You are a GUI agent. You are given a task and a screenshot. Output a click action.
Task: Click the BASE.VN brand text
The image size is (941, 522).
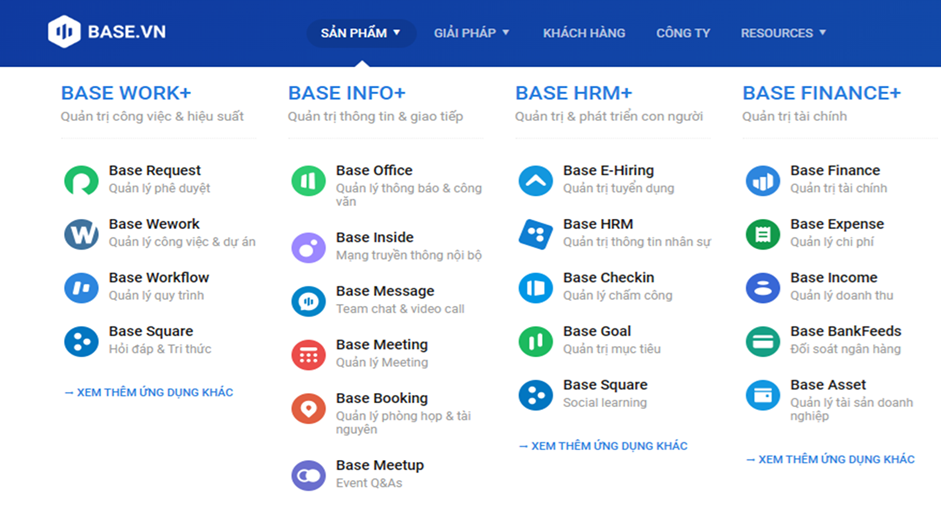[127, 32]
